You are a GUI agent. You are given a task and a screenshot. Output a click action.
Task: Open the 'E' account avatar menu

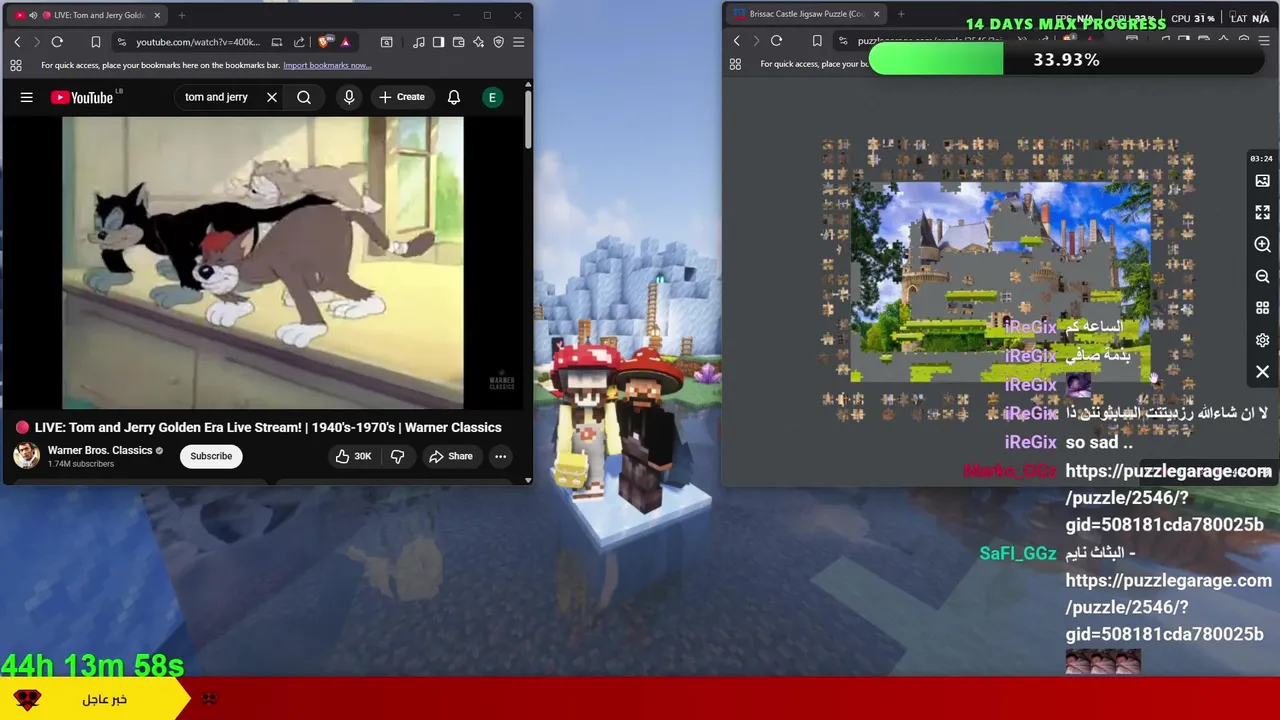click(492, 97)
